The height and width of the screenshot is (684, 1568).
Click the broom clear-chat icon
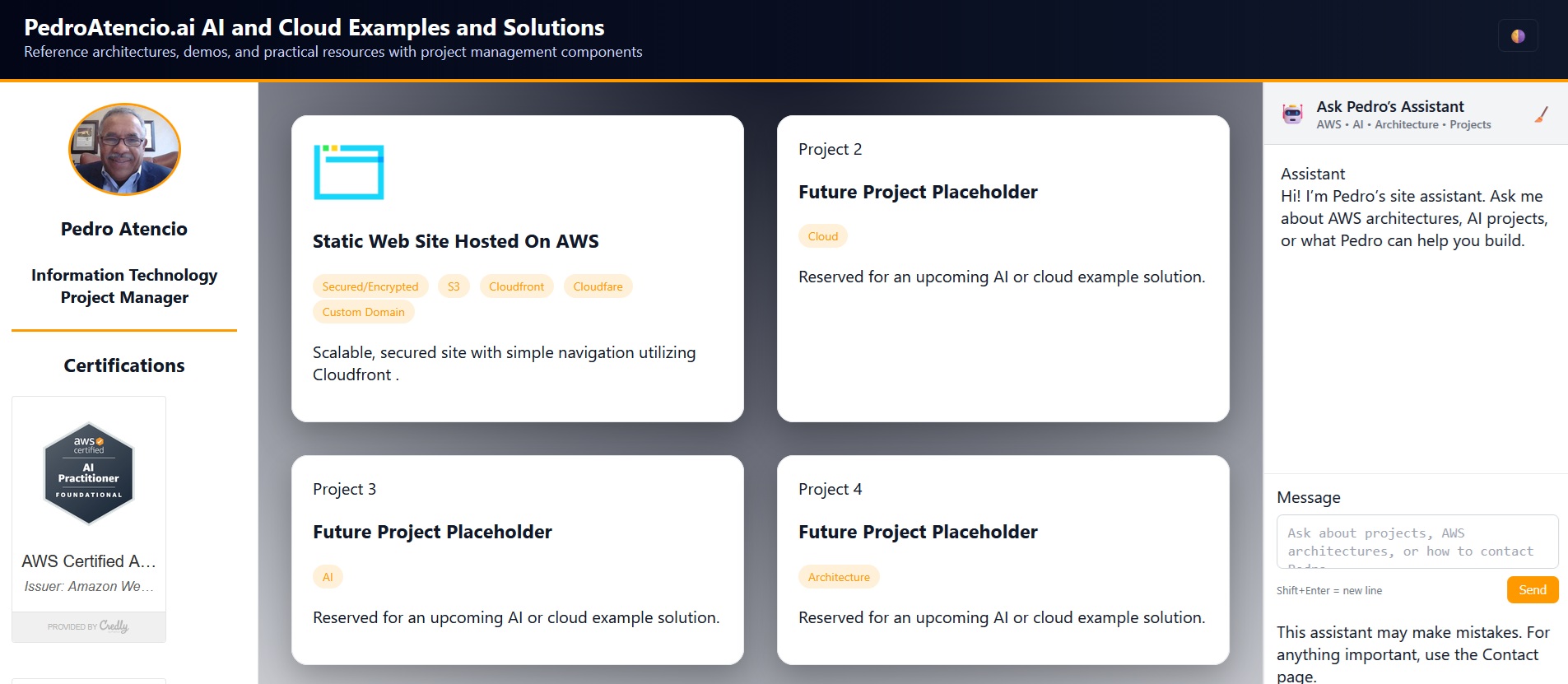1541,115
